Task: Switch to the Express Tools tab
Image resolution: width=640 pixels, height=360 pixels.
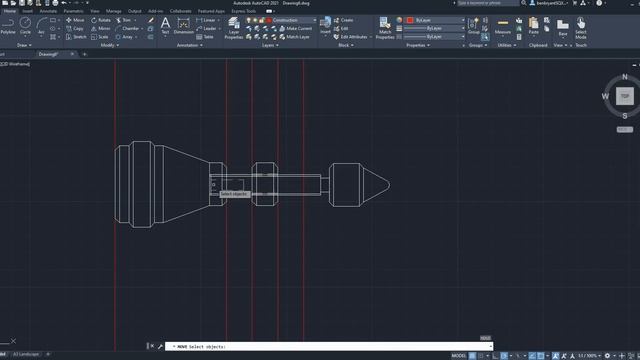Action: pos(244,11)
